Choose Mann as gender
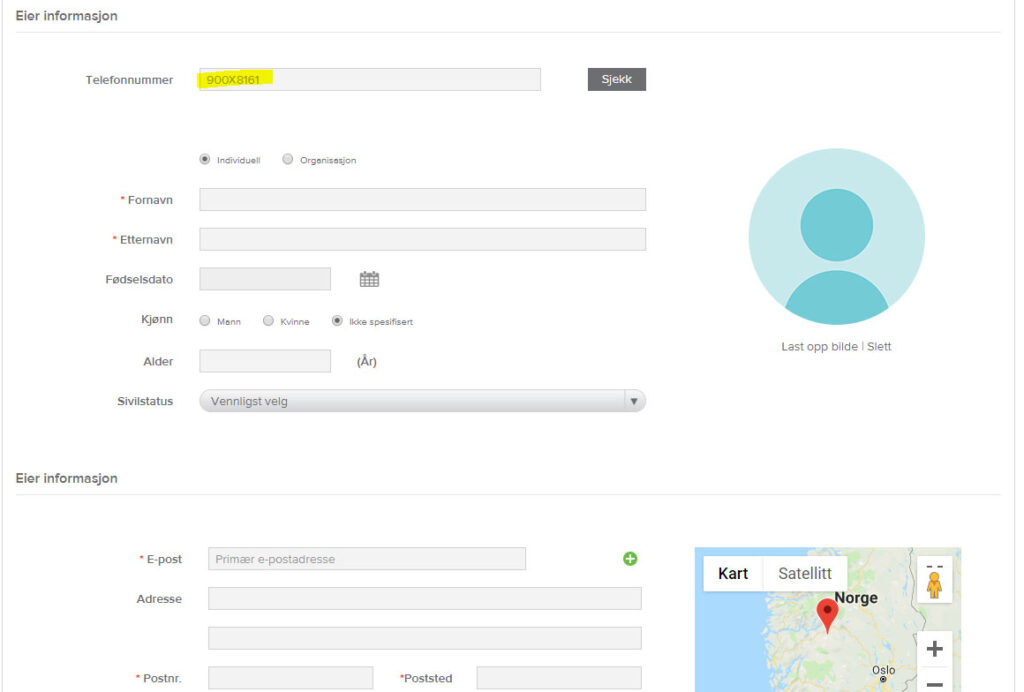Viewport: 1024px width, 692px height. point(205,321)
